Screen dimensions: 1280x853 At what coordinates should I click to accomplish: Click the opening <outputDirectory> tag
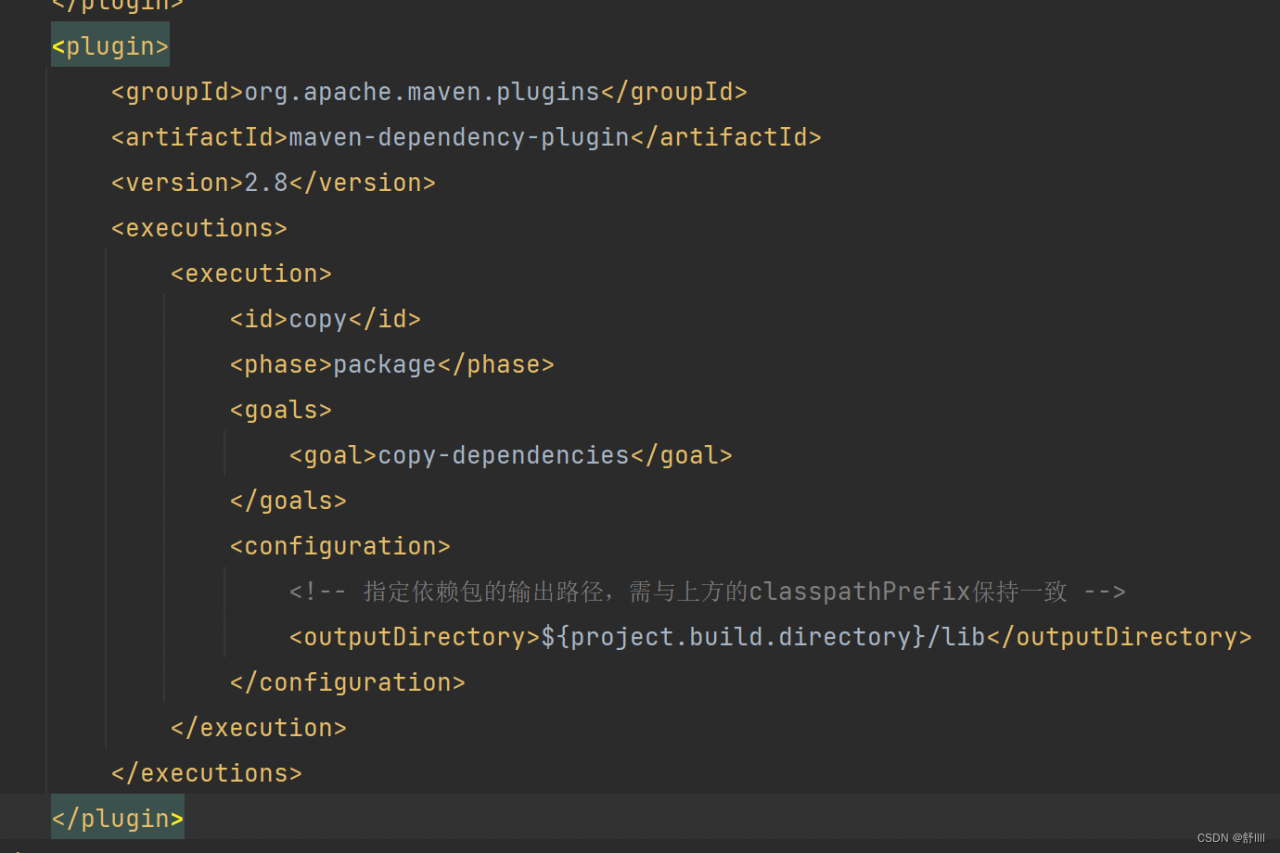click(x=415, y=637)
